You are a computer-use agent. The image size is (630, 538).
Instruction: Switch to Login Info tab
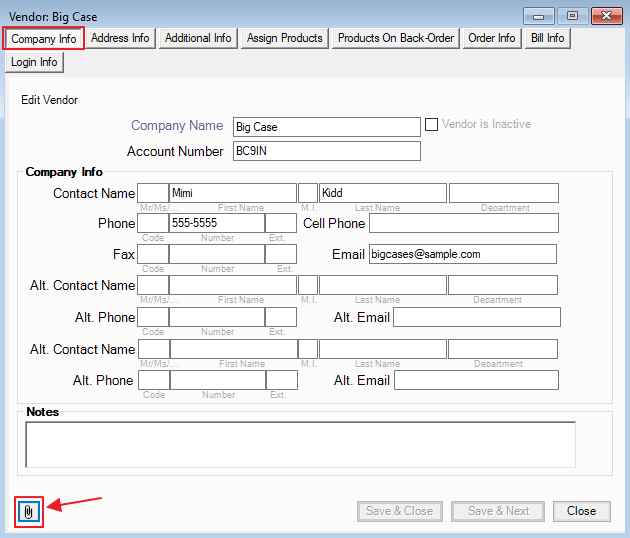(x=34, y=62)
